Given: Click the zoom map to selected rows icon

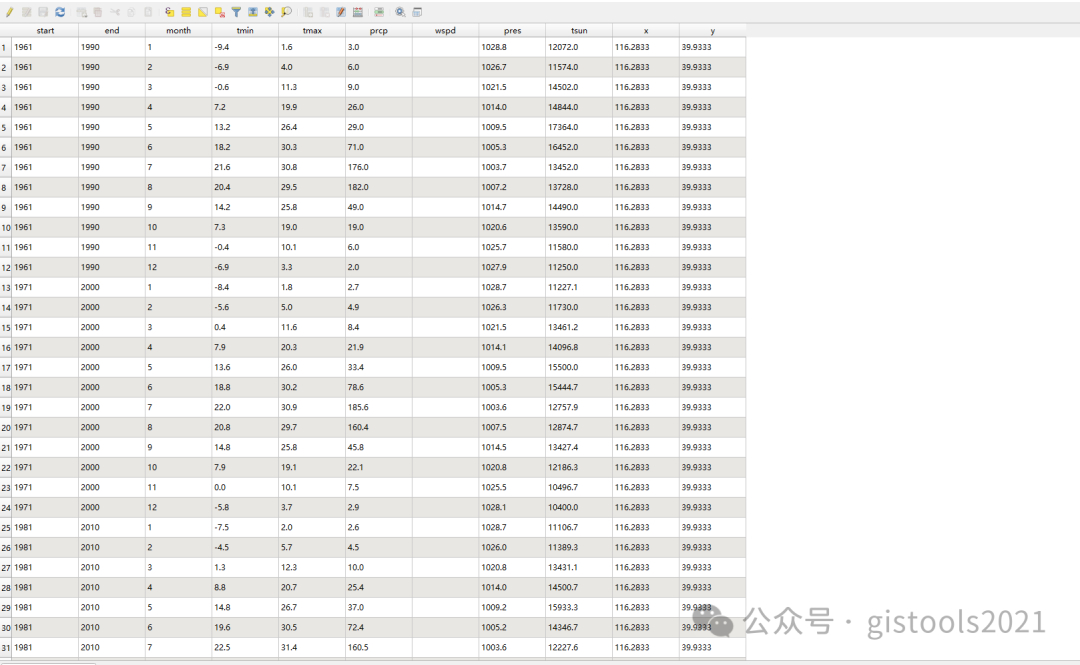Looking at the screenshot, I should (x=287, y=12).
